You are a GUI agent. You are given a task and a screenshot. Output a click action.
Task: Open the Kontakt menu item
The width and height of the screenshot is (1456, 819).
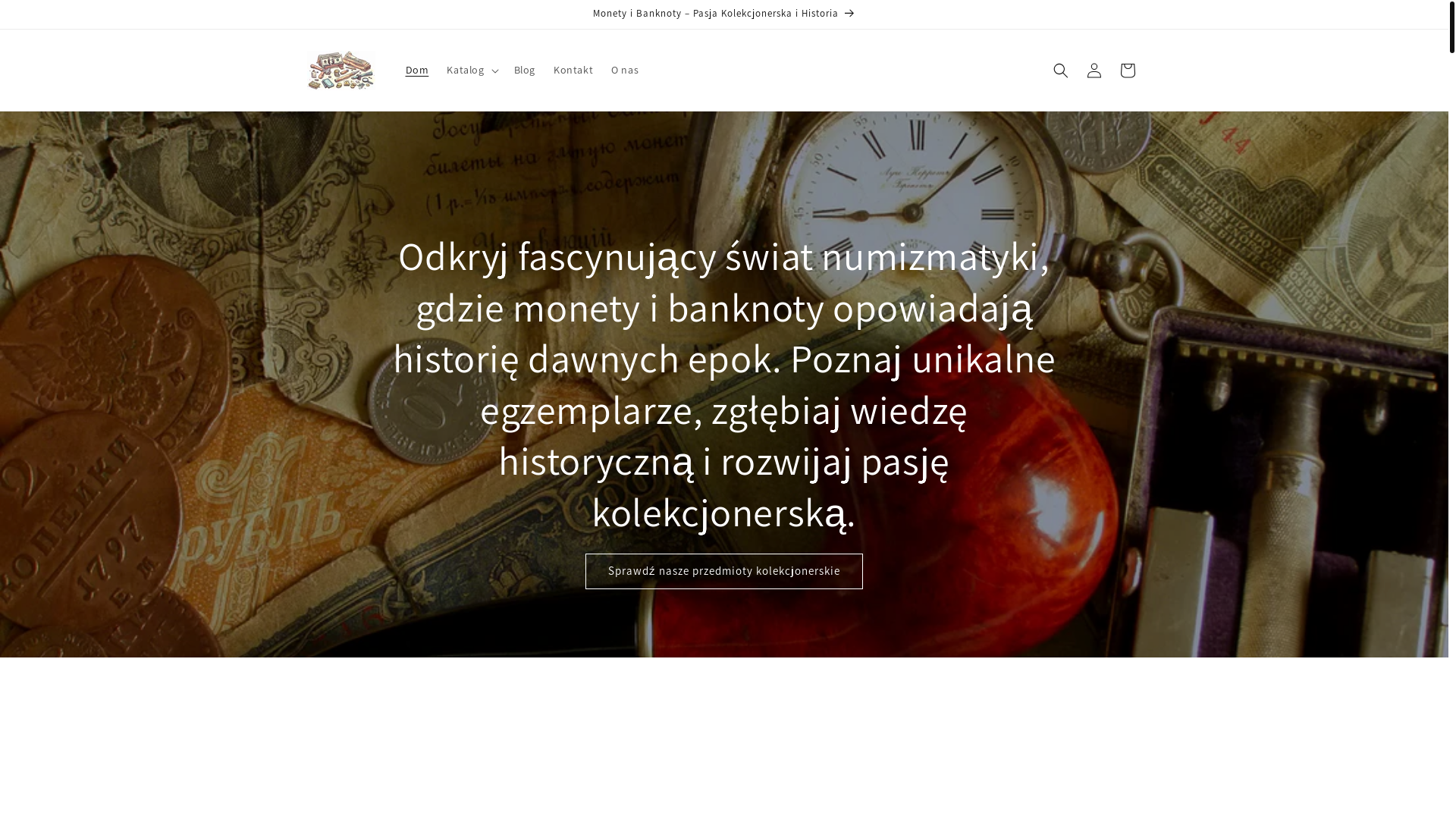pyautogui.click(x=573, y=71)
